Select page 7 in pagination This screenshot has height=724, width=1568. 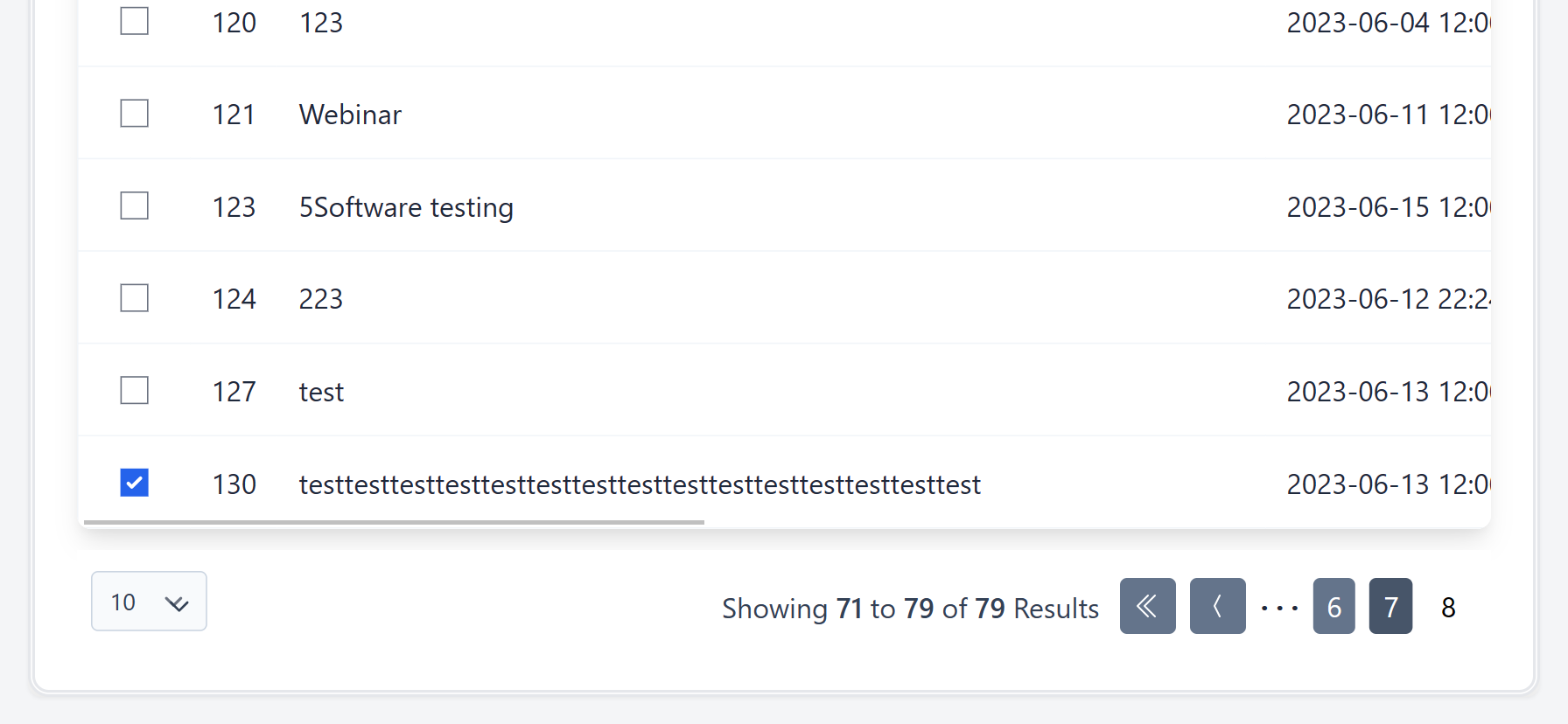[1390, 606]
